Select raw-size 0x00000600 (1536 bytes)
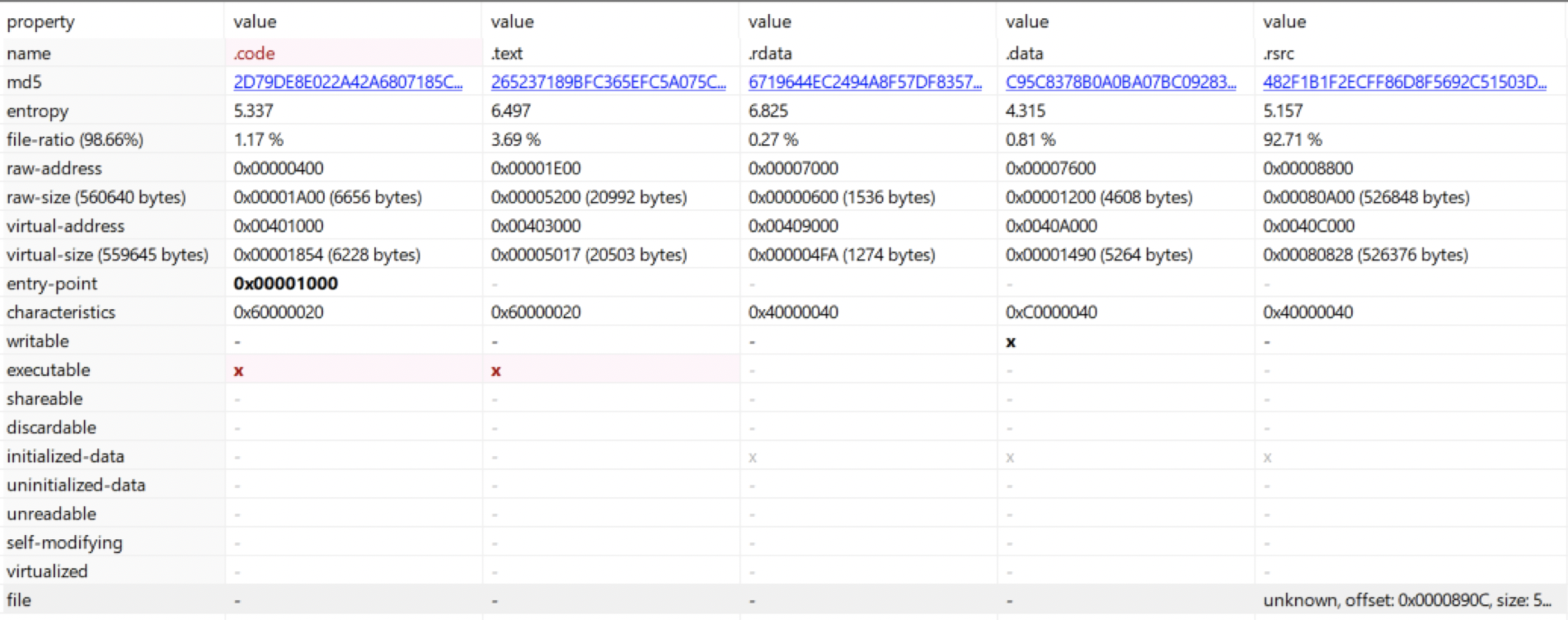Screen dimensions: 1568x620 [842, 197]
